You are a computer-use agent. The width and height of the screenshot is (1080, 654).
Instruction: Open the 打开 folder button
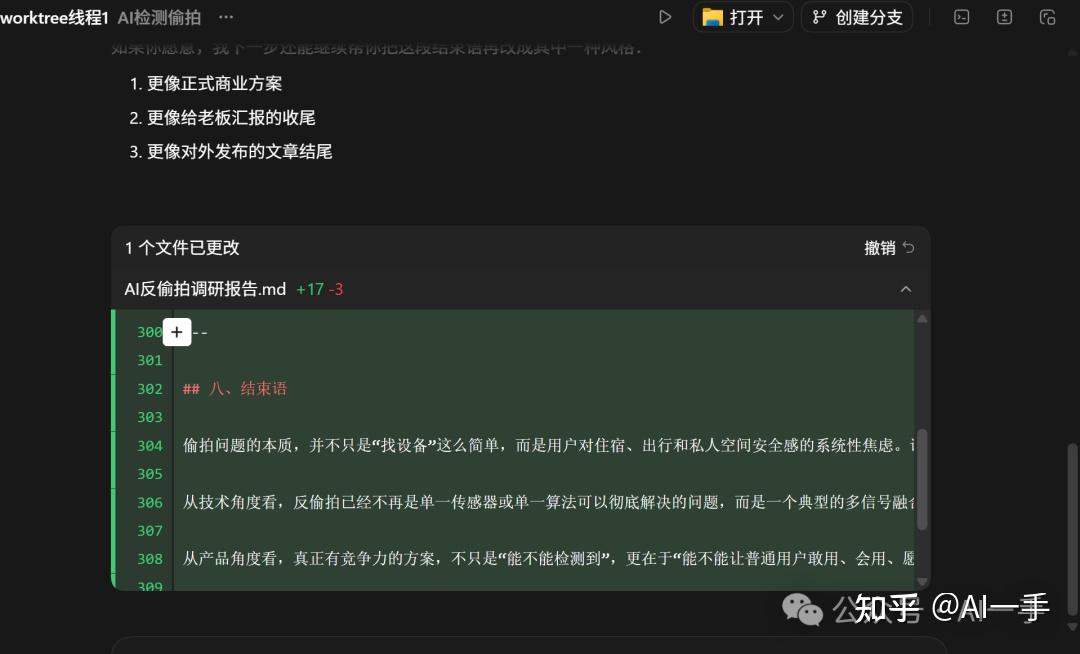(x=733, y=17)
